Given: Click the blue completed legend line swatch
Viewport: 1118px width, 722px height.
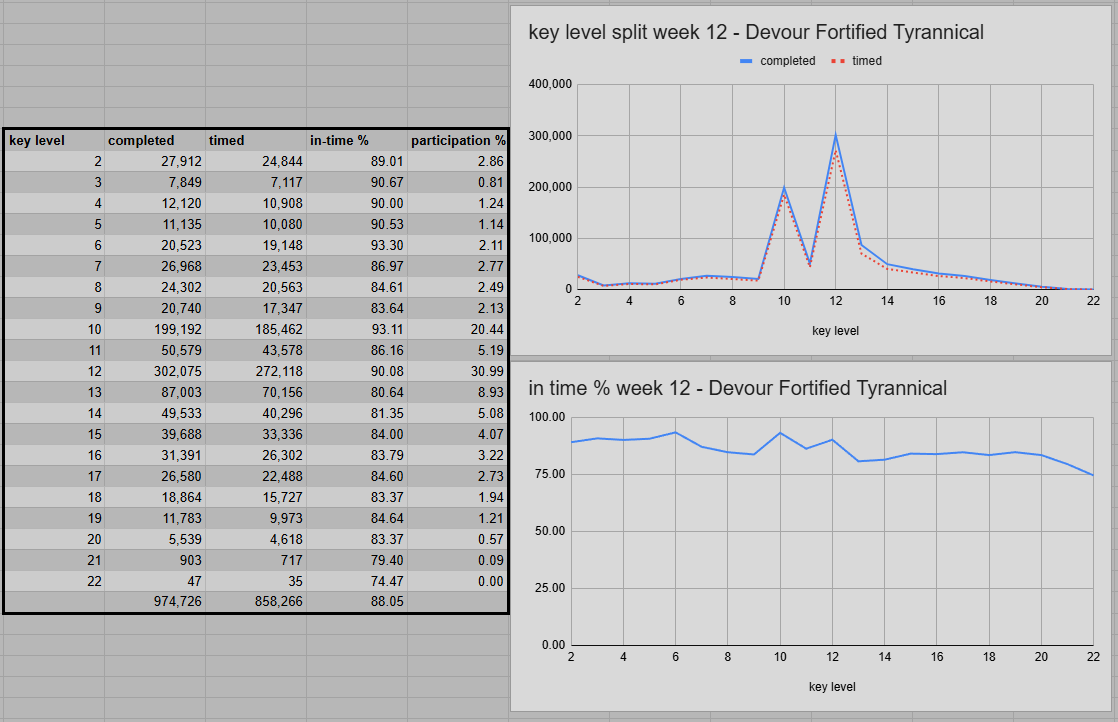Looking at the screenshot, I should [x=746, y=61].
